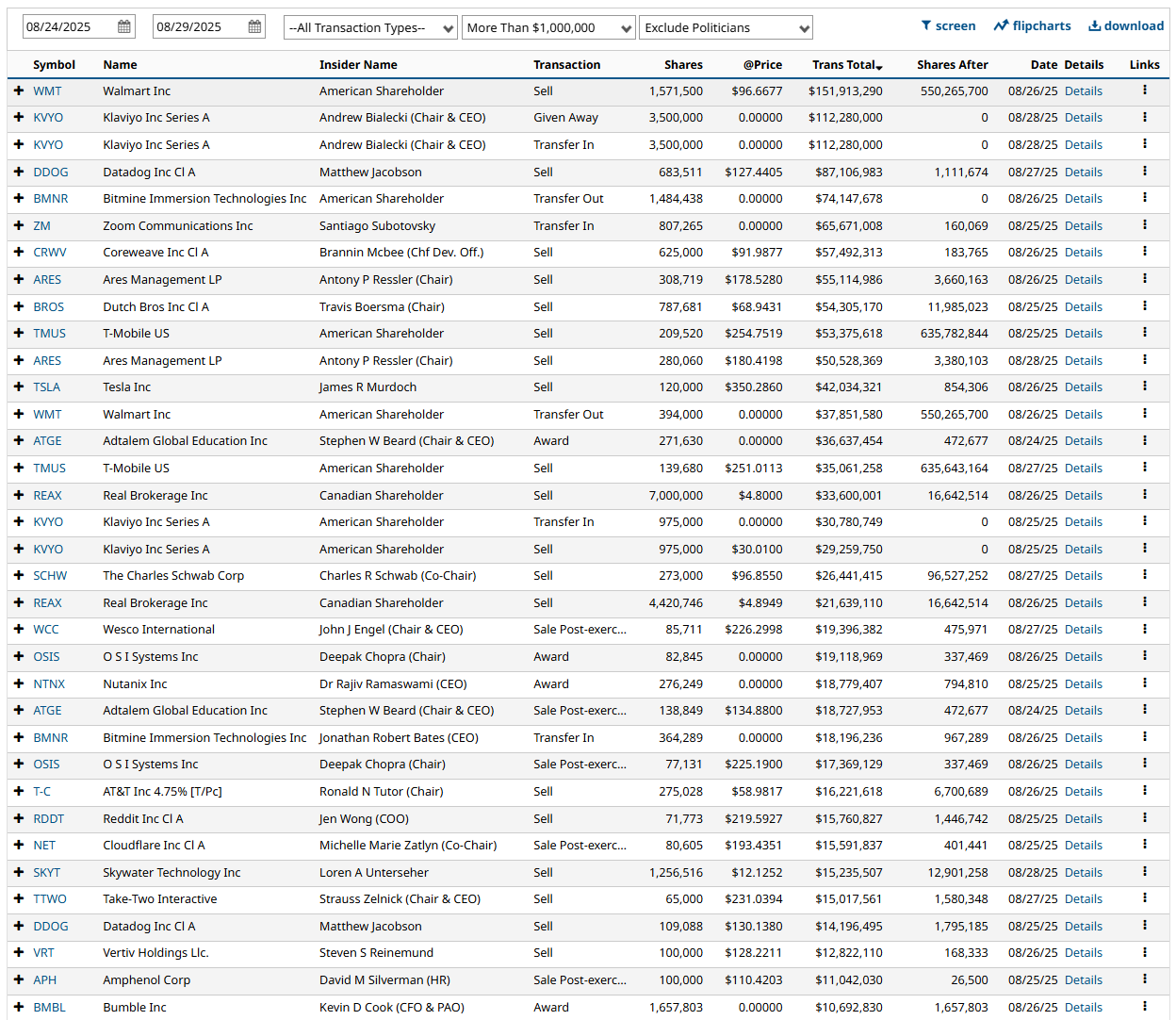The image size is (1176, 1020).
Task: Sort table by Date column
Action: (1044, 65)
